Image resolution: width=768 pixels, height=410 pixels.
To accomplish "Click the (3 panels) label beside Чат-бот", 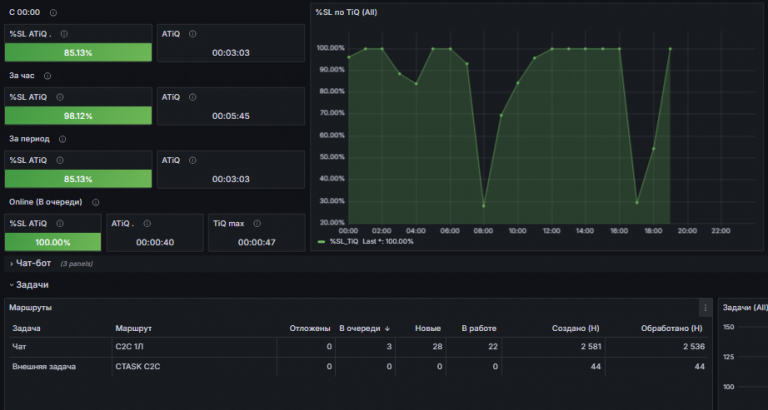I will [76, 264].
